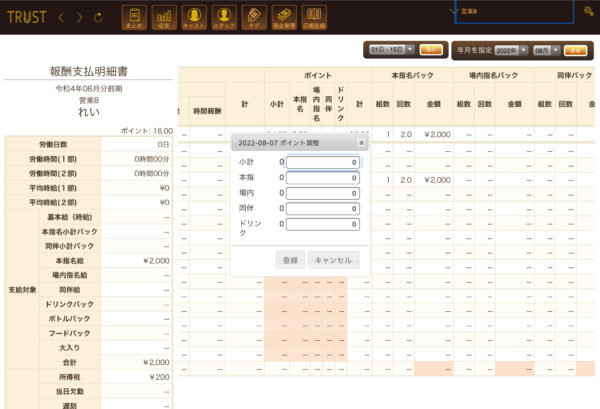The height and width of the screenshot is (409, 600).
Task: Open the キャスト cast icon
Action: (194, 17)
